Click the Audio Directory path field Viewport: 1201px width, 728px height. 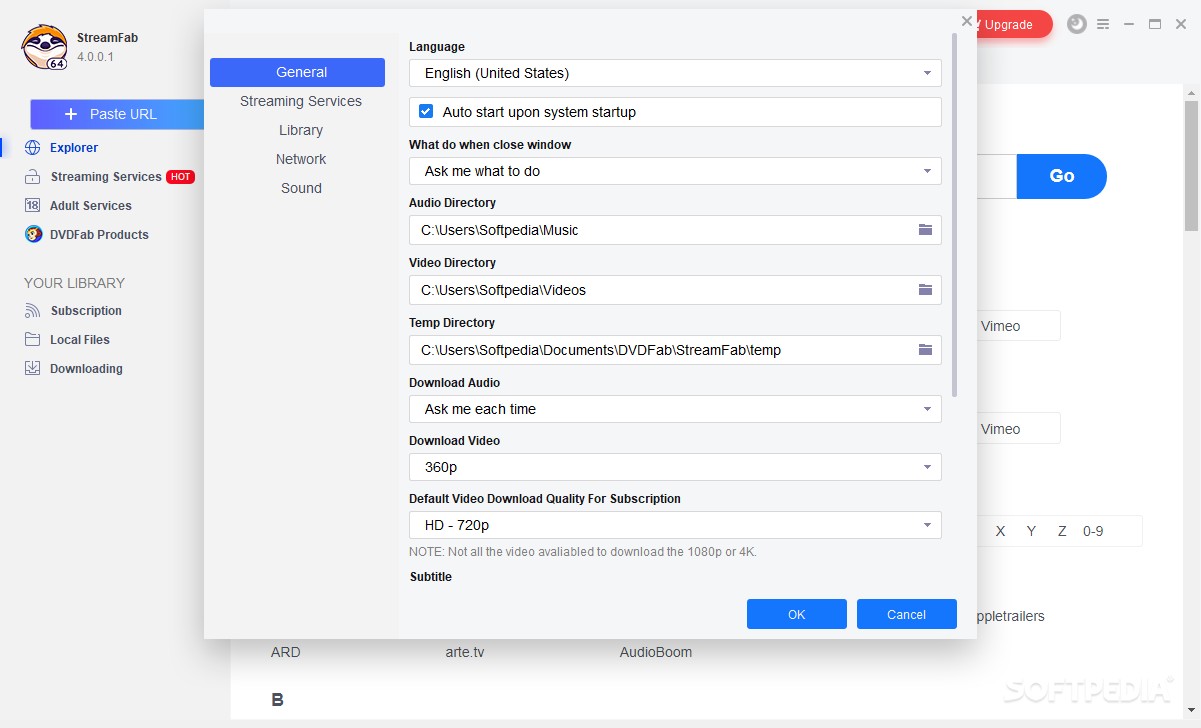pyautogui.click(x=675, y=230)
